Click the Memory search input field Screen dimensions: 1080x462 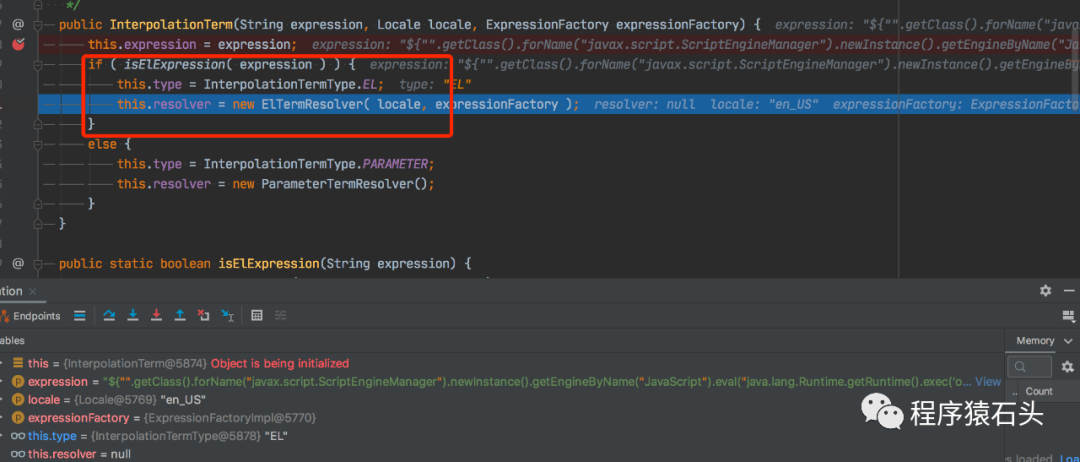pyautogui.click(x=1029, y=366)
